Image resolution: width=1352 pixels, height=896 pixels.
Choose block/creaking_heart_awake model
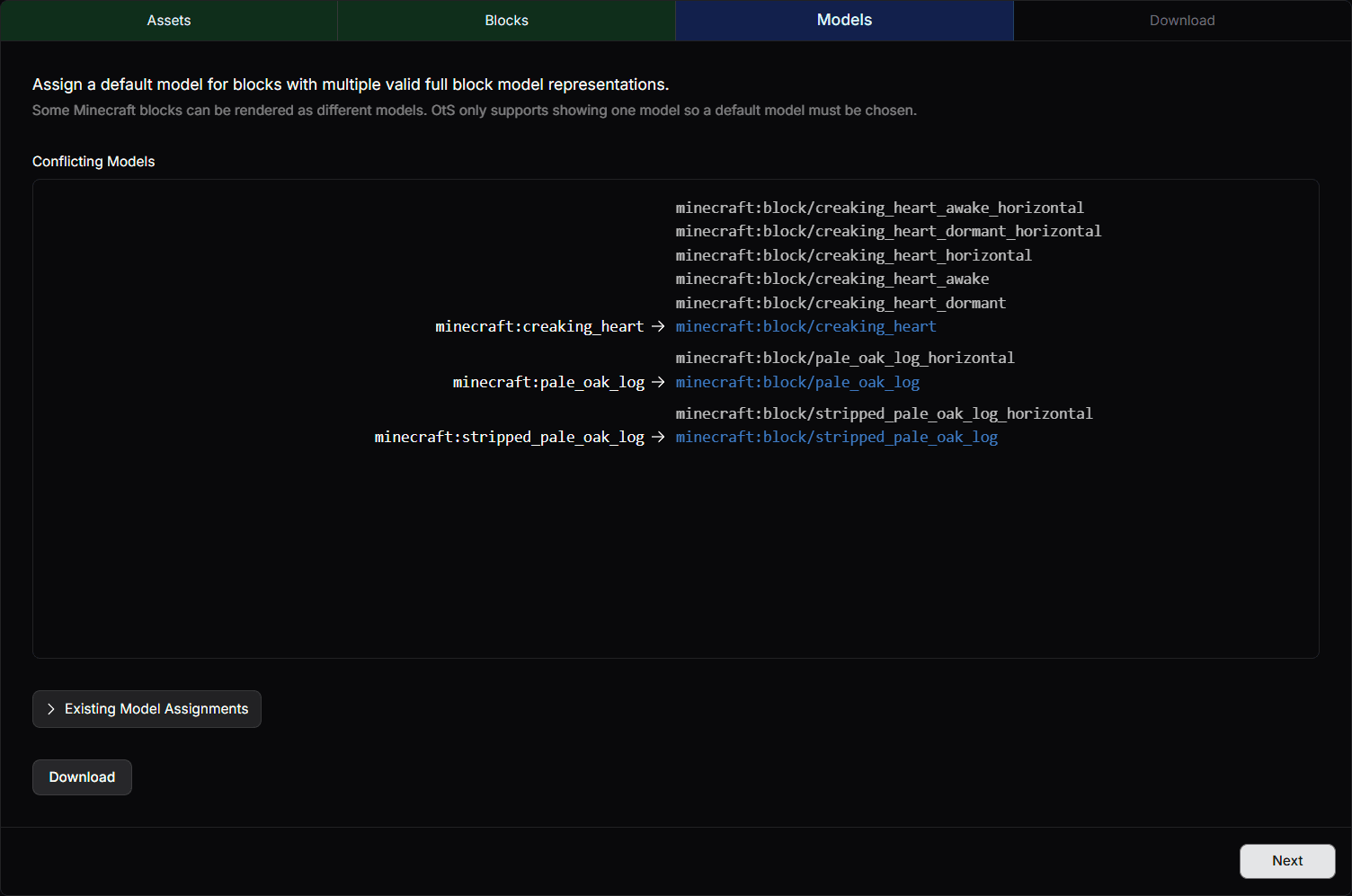832,279
